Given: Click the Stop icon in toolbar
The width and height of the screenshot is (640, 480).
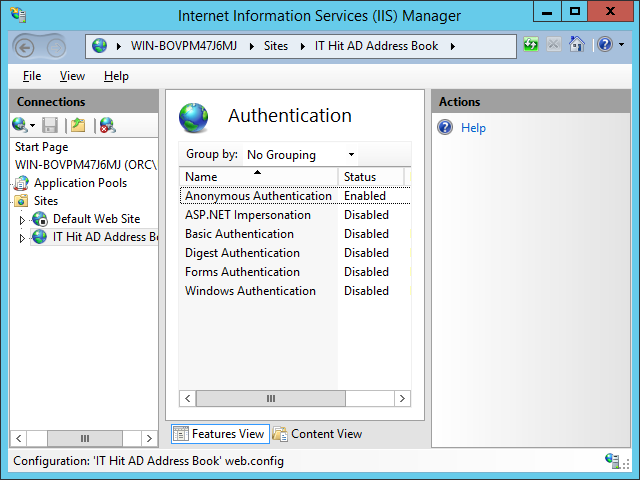Looking at the screenshot, I should tap(553, 44).
